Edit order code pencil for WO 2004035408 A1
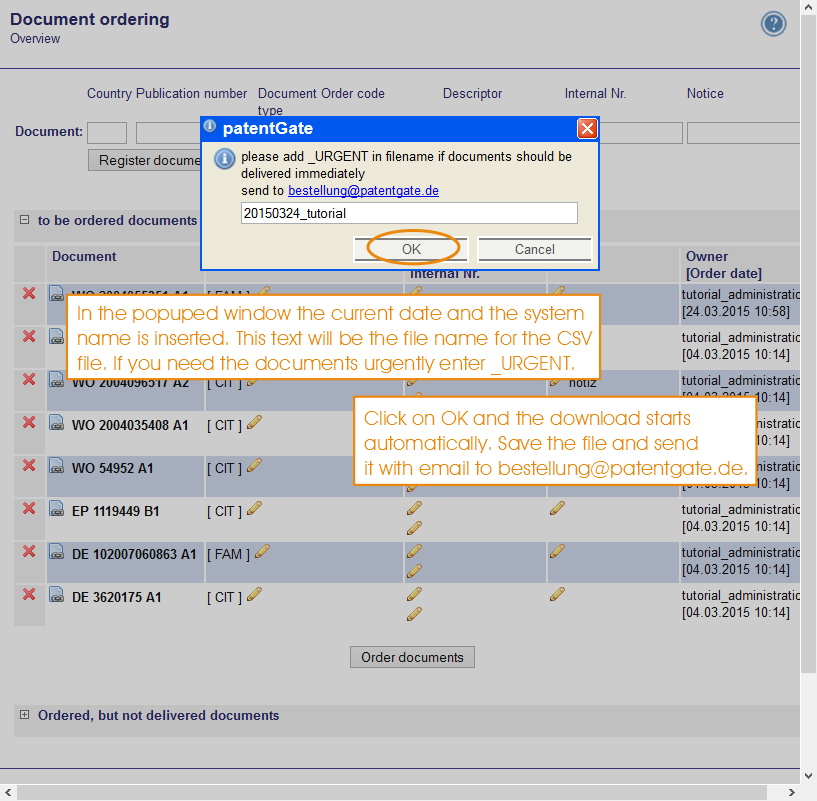 [x=254, y=422]
